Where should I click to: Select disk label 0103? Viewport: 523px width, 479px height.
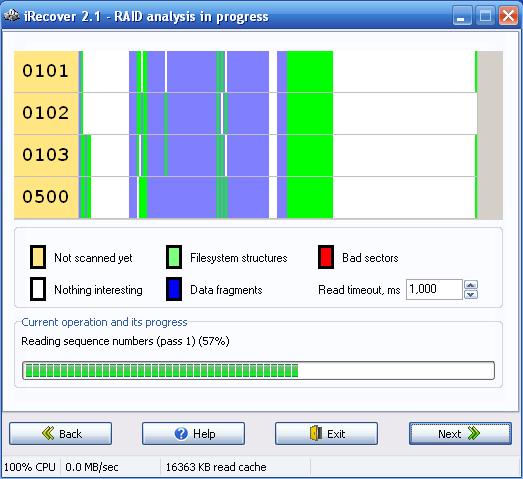46,155
